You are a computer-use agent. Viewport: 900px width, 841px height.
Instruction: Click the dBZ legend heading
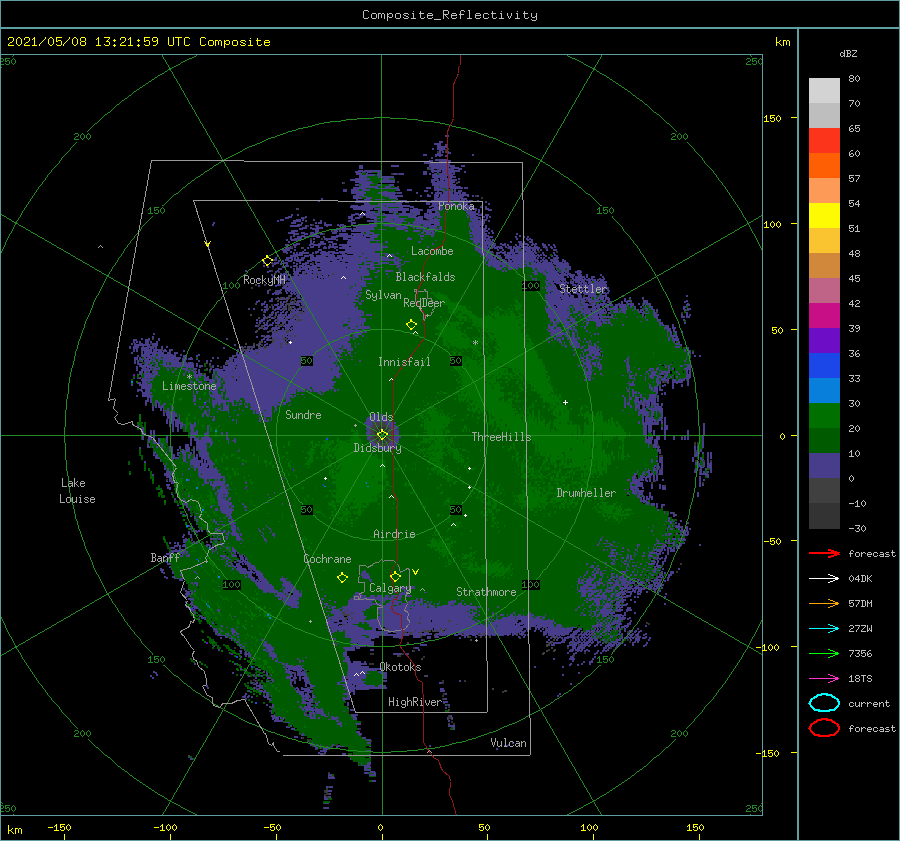(x=848, y=53)
